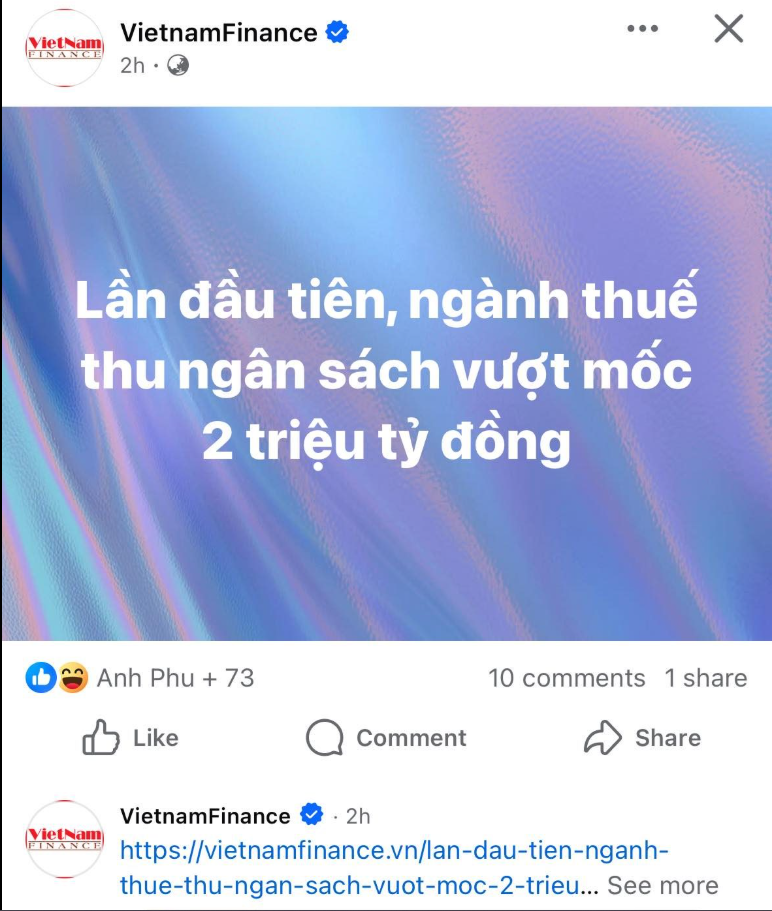Viewport: 772px width, 911px height.
Task: Open the commenter name VietnamFinance
Action: point(205,816)
